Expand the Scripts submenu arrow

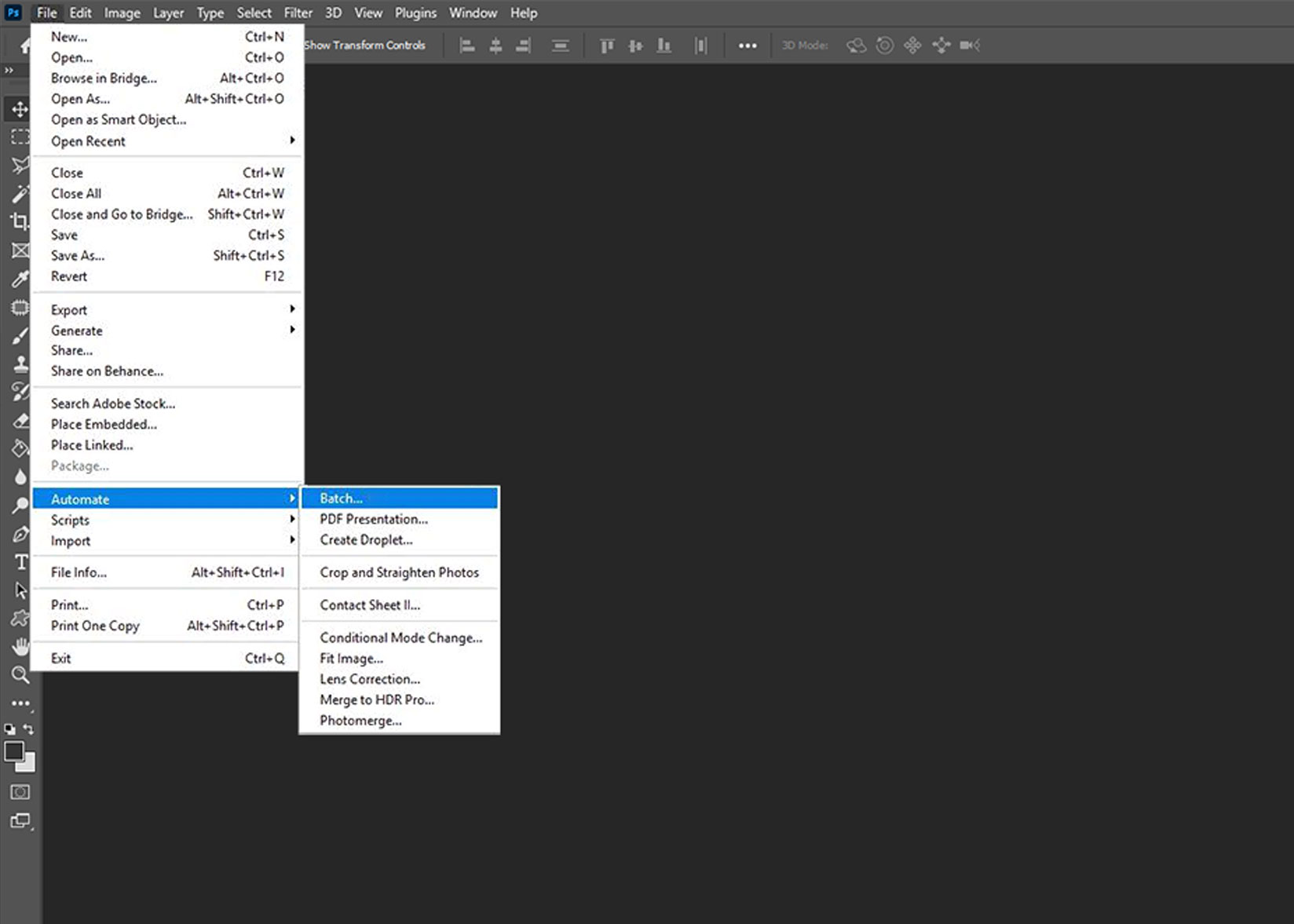point(292,520)
